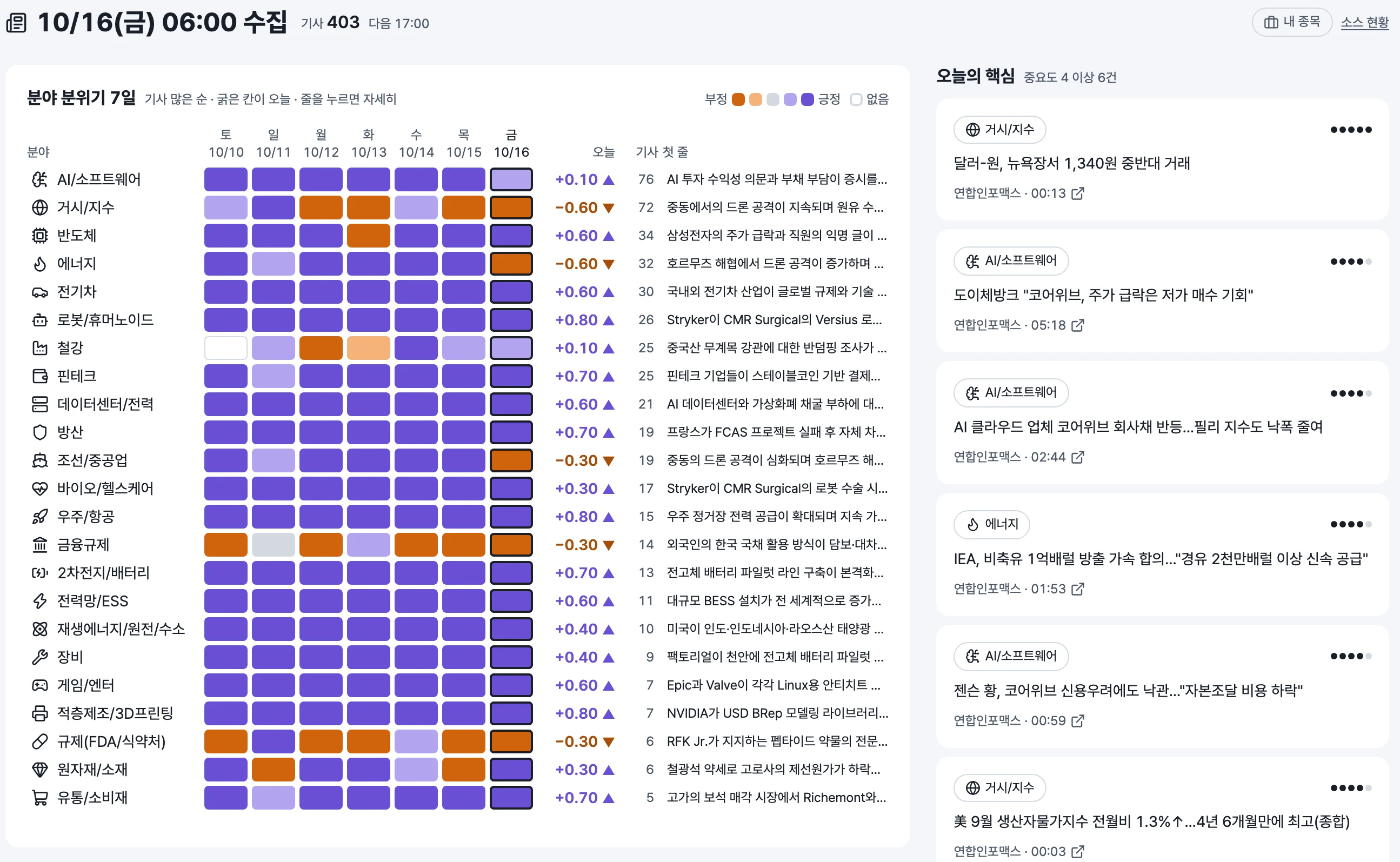
Task: Open external link icon for 도이체방크 코어위브 article
Action: pyautogui.click(x=1077, y=325)
